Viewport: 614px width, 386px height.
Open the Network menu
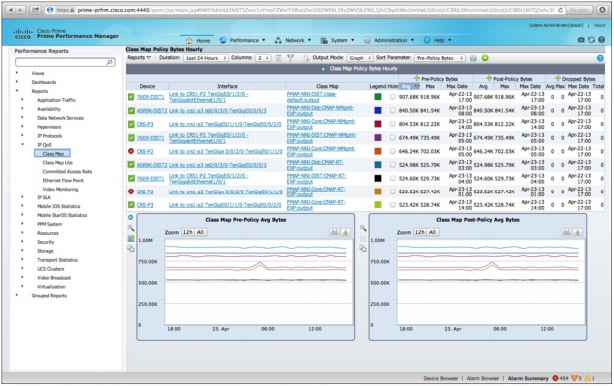(293, 40)
